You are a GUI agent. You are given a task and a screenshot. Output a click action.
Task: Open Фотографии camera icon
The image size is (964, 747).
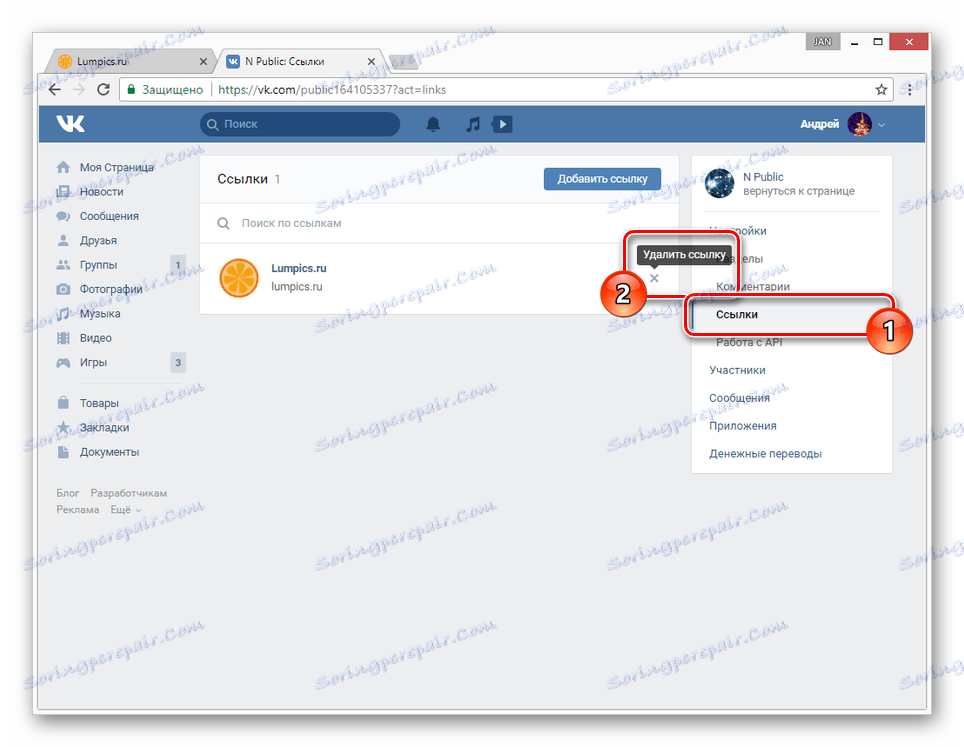[63, 289]
